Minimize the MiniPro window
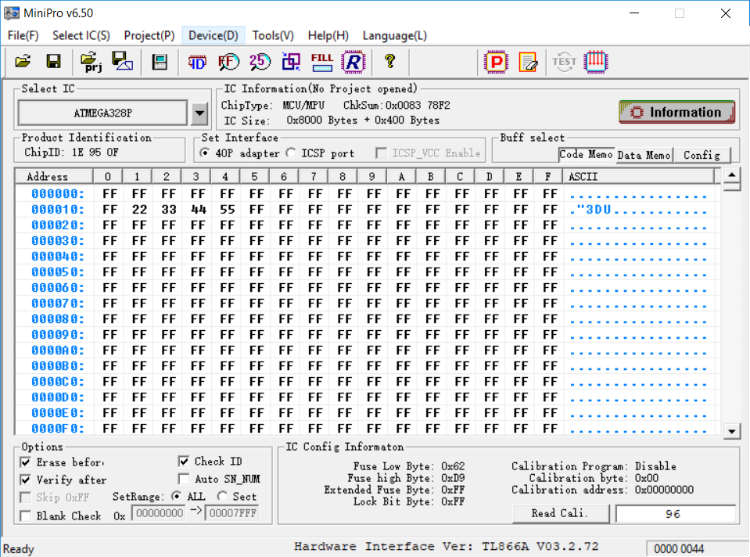The width and height of the screenshot is (750, 557). click(634, 13)
